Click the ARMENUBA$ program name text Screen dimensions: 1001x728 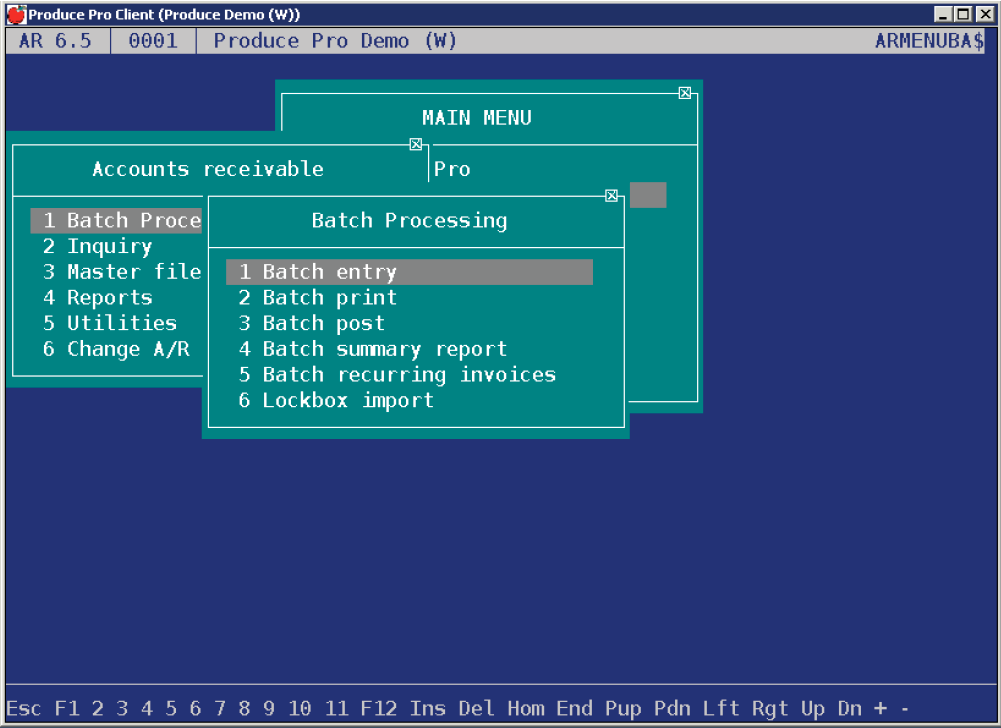pos(929,41)
